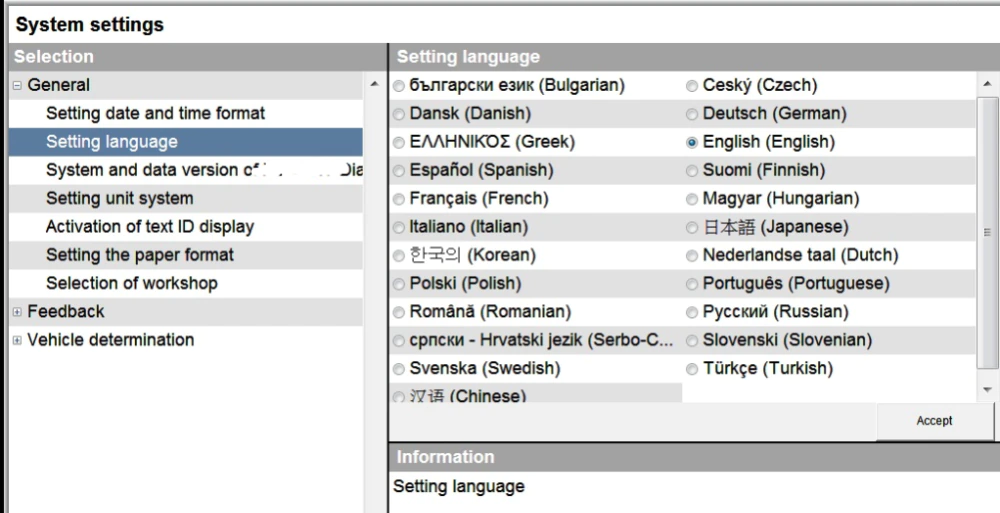Viewport: 1000px width, 513px height.
Task: Click the Accept button
Action: pos(934,421)
